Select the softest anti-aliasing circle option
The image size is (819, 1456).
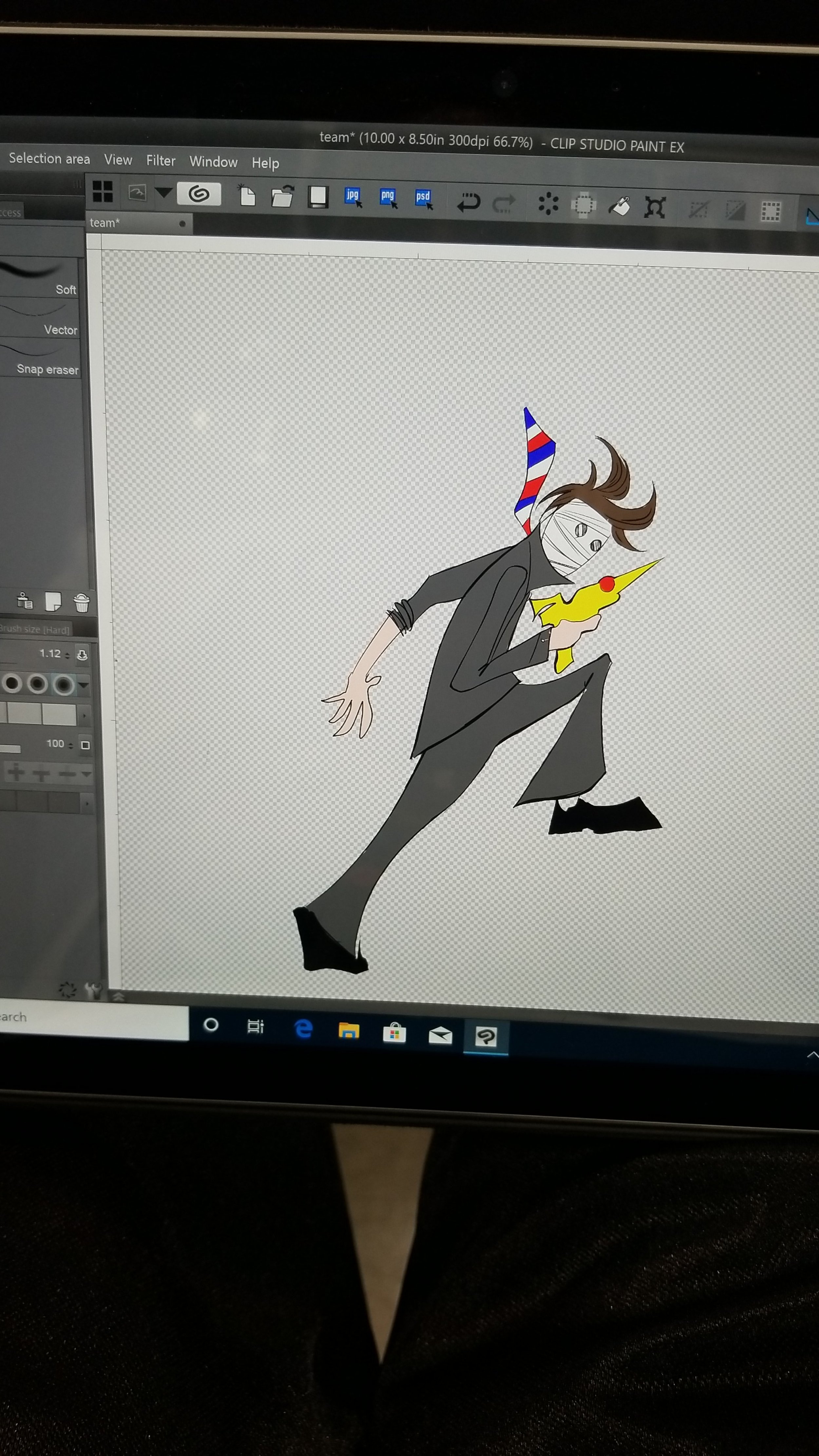click(63, 684)
